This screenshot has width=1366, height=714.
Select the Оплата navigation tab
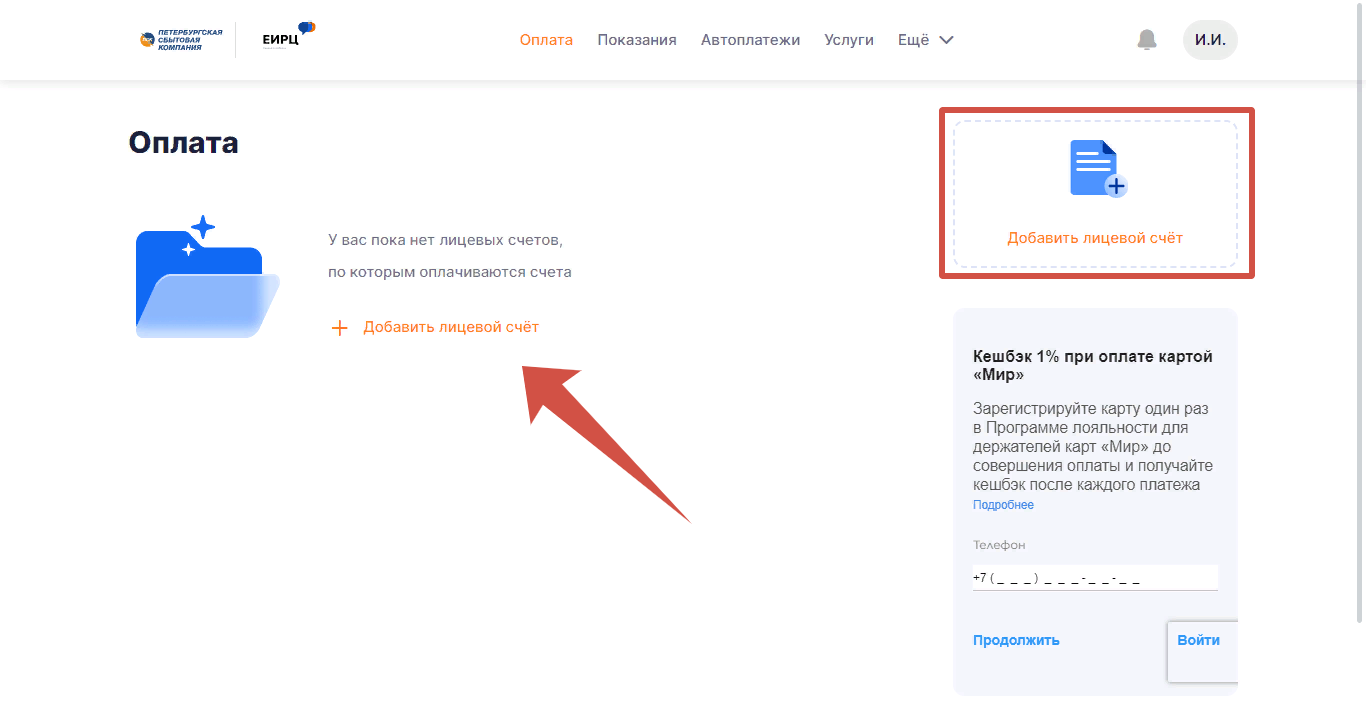[x=546, y=40]
